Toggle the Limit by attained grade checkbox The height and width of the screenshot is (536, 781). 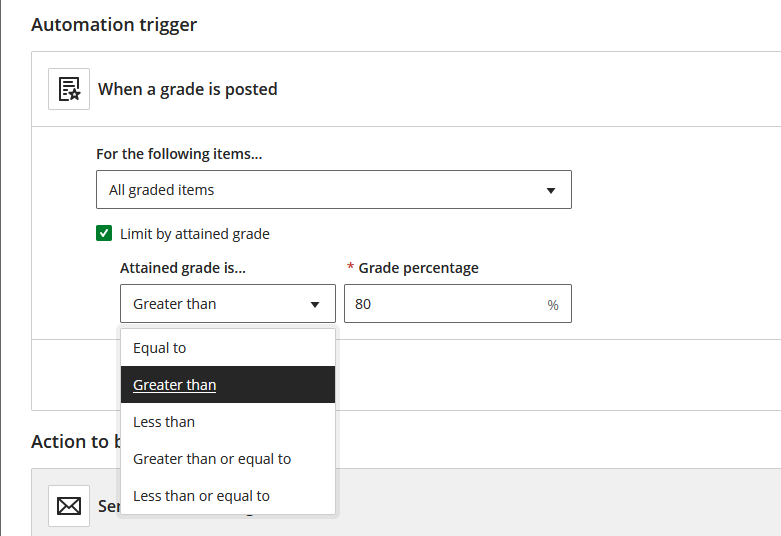pos(104,234)
